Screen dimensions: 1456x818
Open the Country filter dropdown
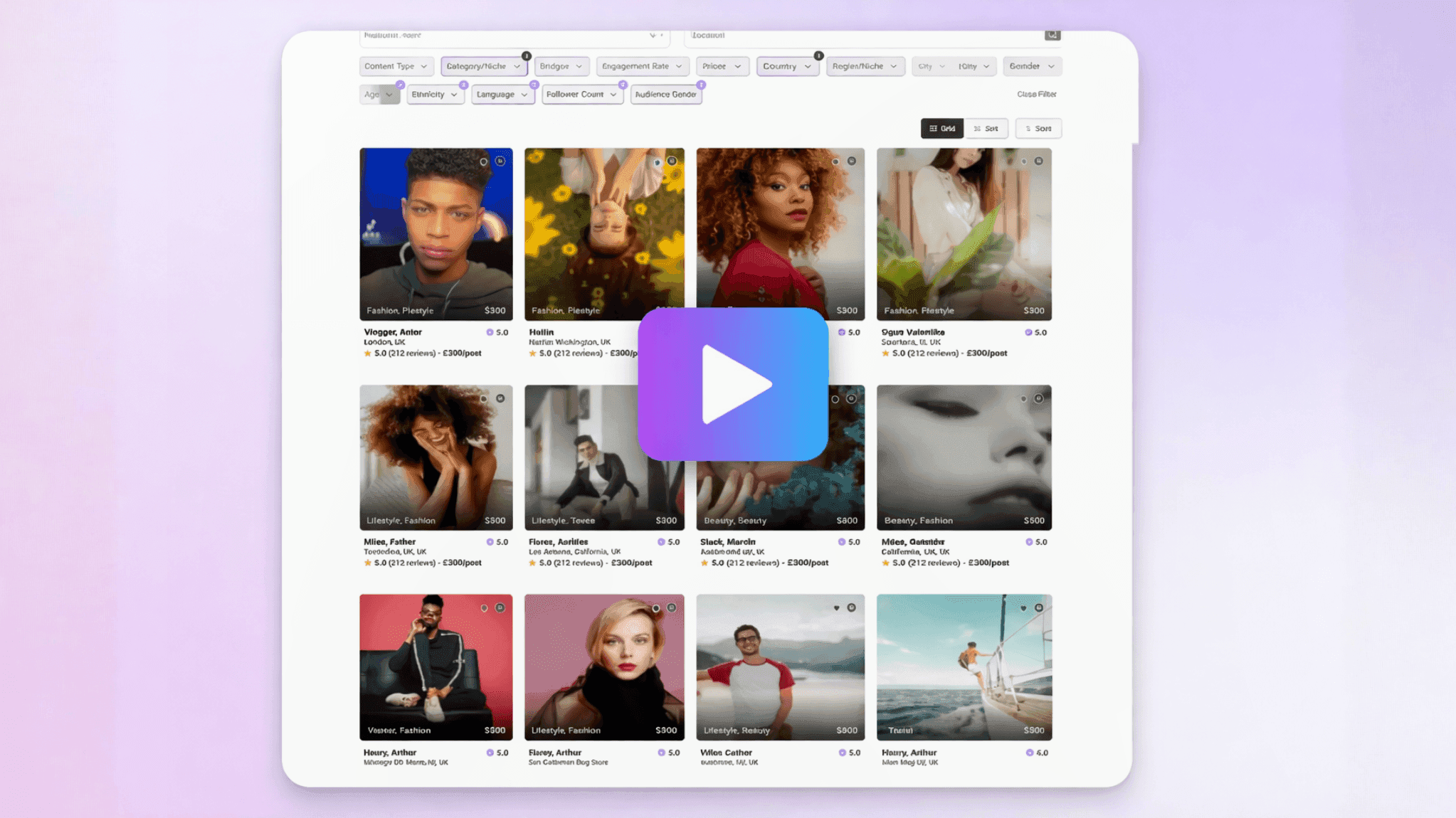pos(786,66)
